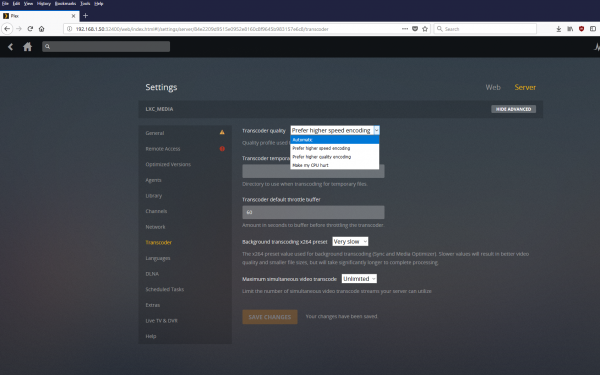The width and height of the screenshot is (600, 375).
Task: Open the View menu
Action: (28, 3)
